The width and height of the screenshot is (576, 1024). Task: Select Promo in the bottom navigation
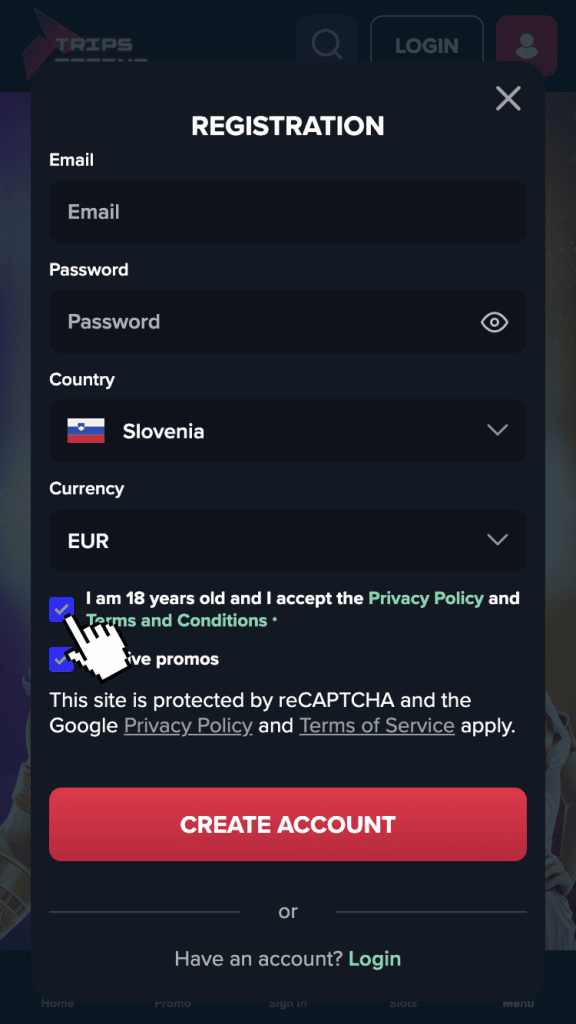point(172,1003)
